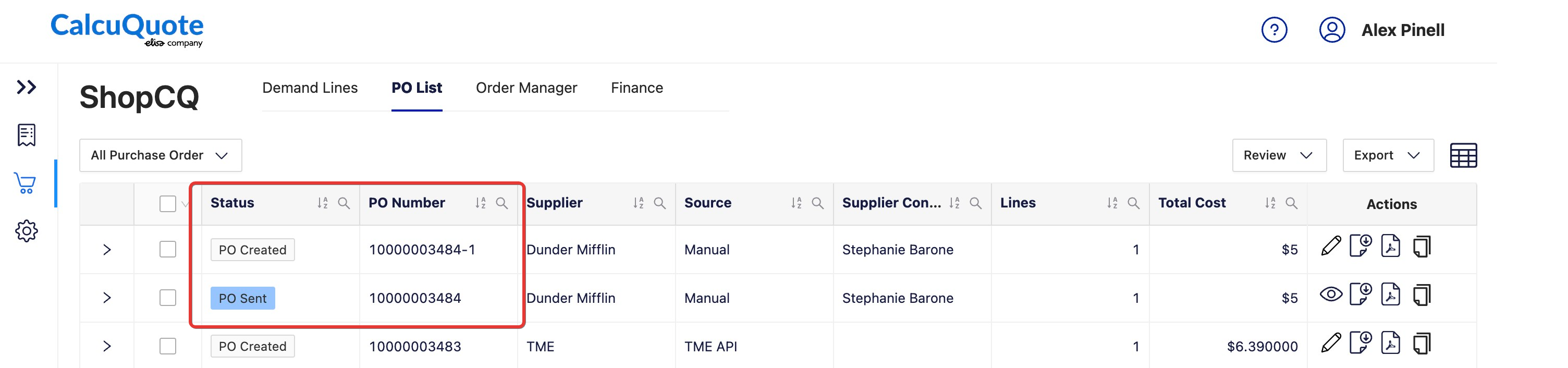Open the Review dropdown
The width and height of the screenshot is (1568, 368).
pyautogui.click(x=1279, y=156)
